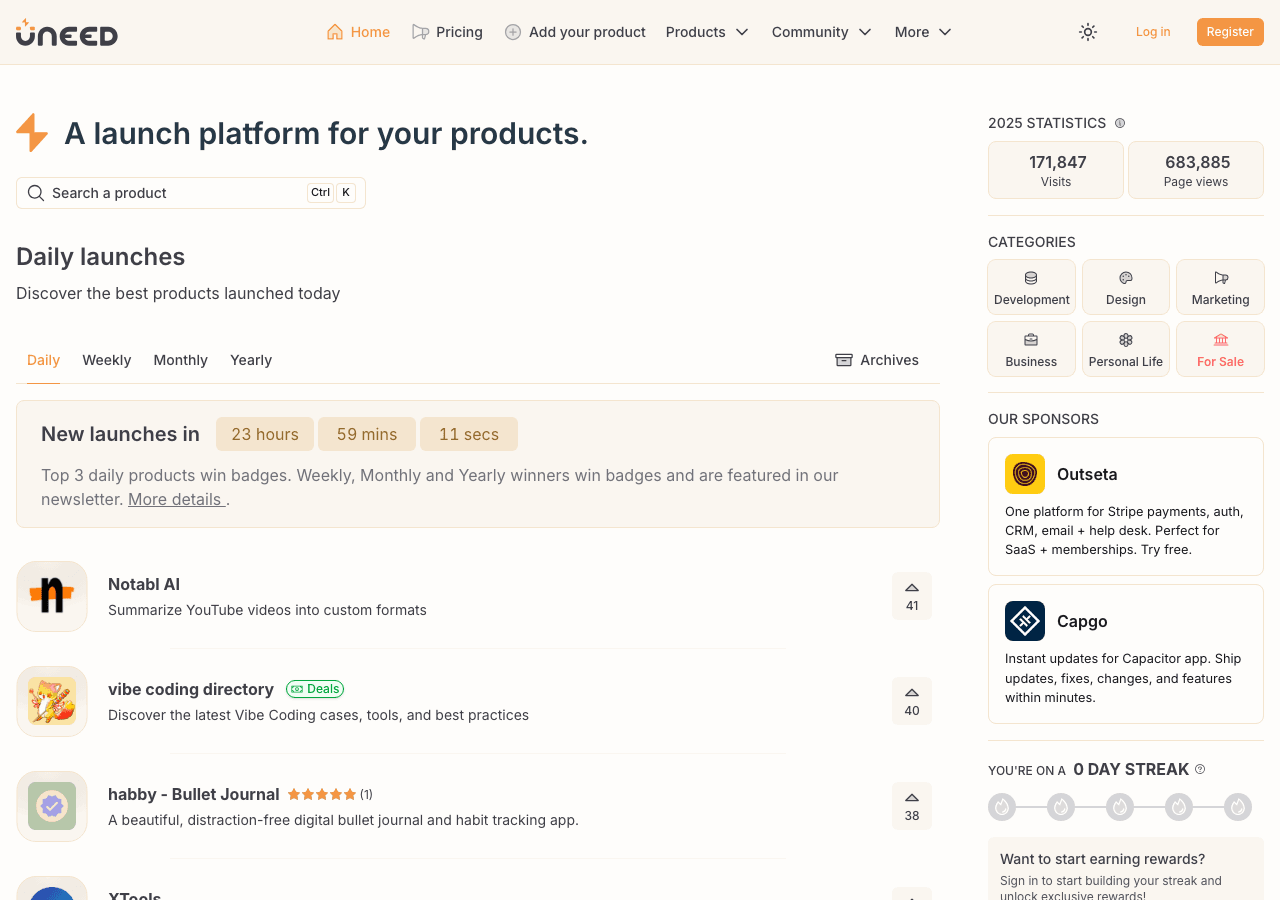
Task: Click the More details link
Action: click(175, 499)
